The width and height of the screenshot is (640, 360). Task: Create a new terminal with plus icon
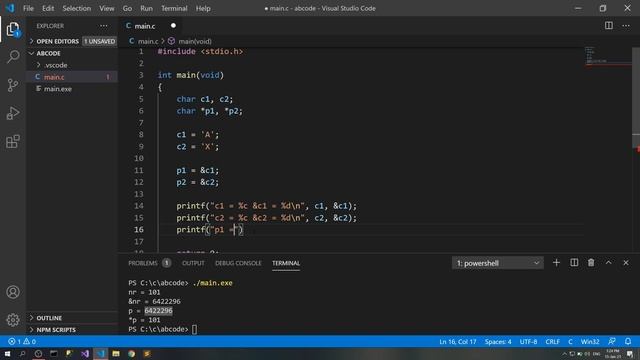point(556,263)
